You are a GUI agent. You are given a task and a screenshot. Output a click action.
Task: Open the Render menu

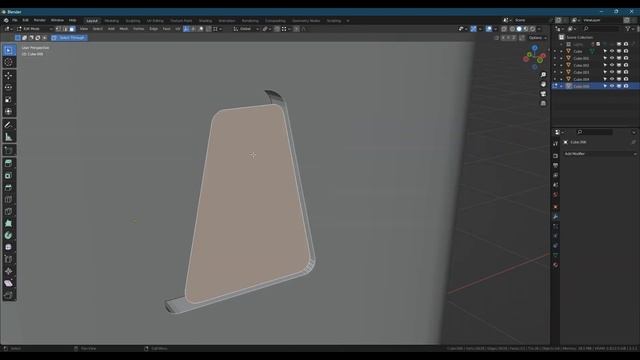point(40,20)
